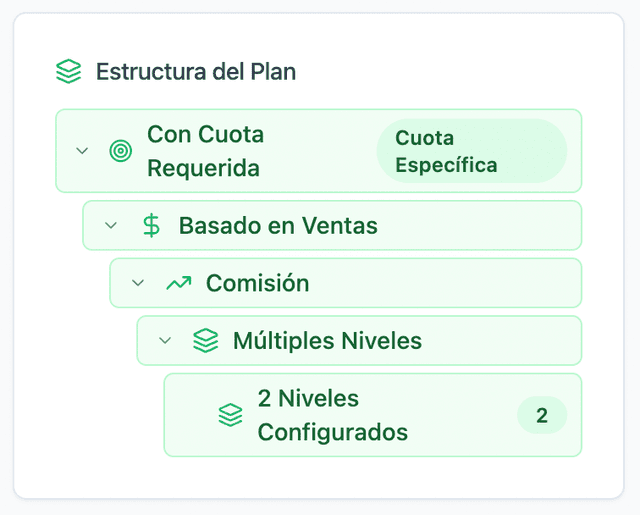
Task: Click the number 2 count badge
Action: click(x=542, y=415)
